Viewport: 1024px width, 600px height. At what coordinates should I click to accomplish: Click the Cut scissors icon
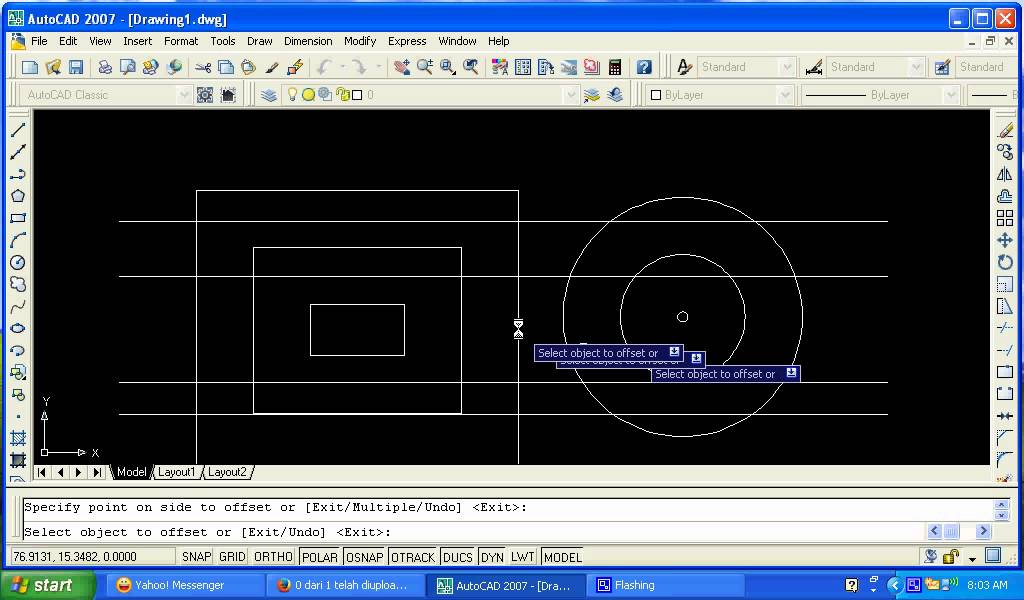pos(203,67)
